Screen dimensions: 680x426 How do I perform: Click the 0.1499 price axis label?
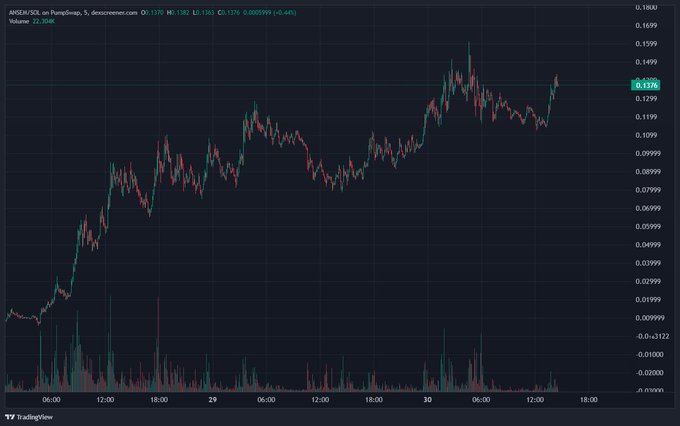tap(646, 62)
